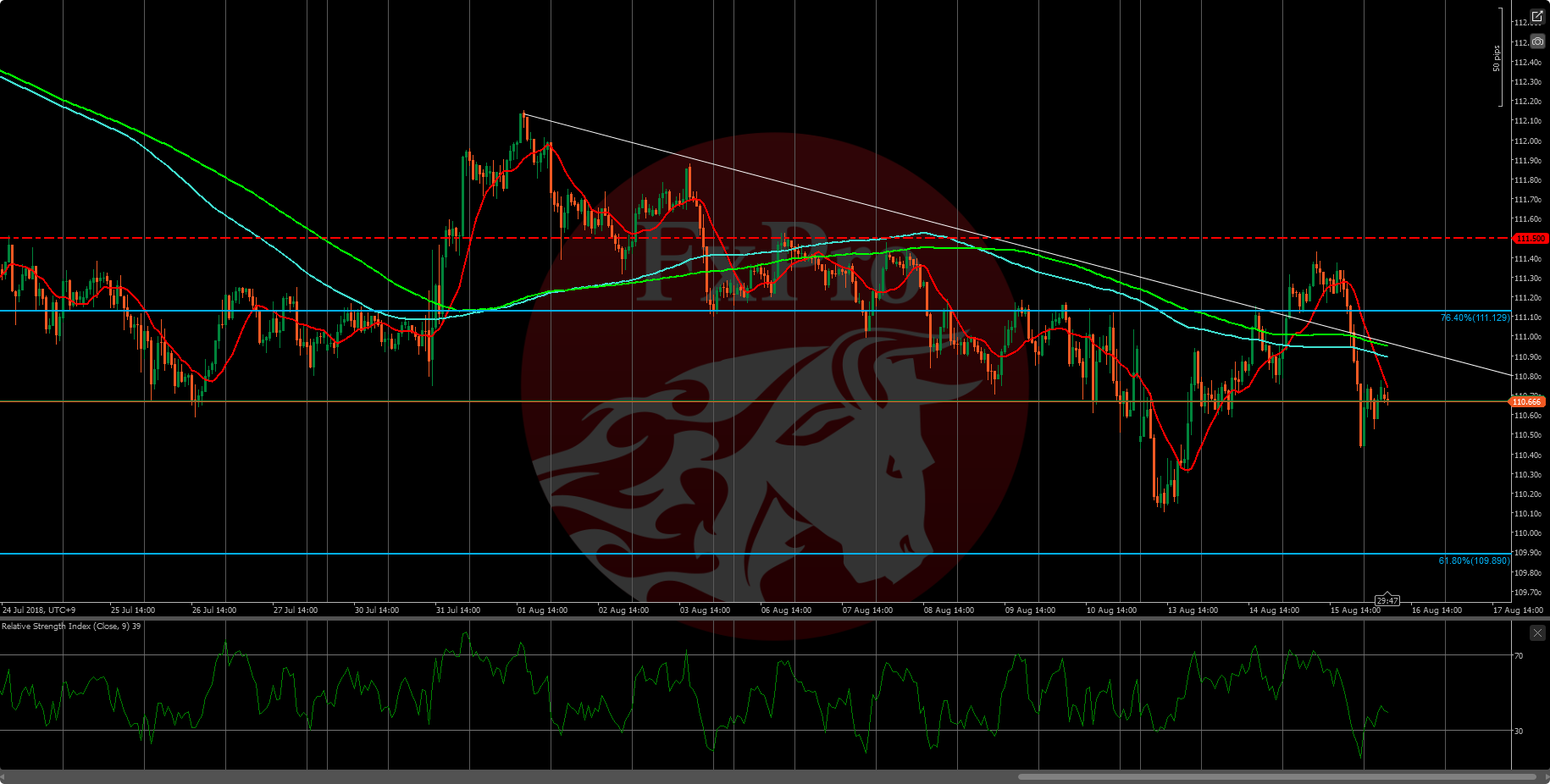1550x784 pixels.
Task: Click the 15 Aug 14:00 date label
Action: [1355, 610]
